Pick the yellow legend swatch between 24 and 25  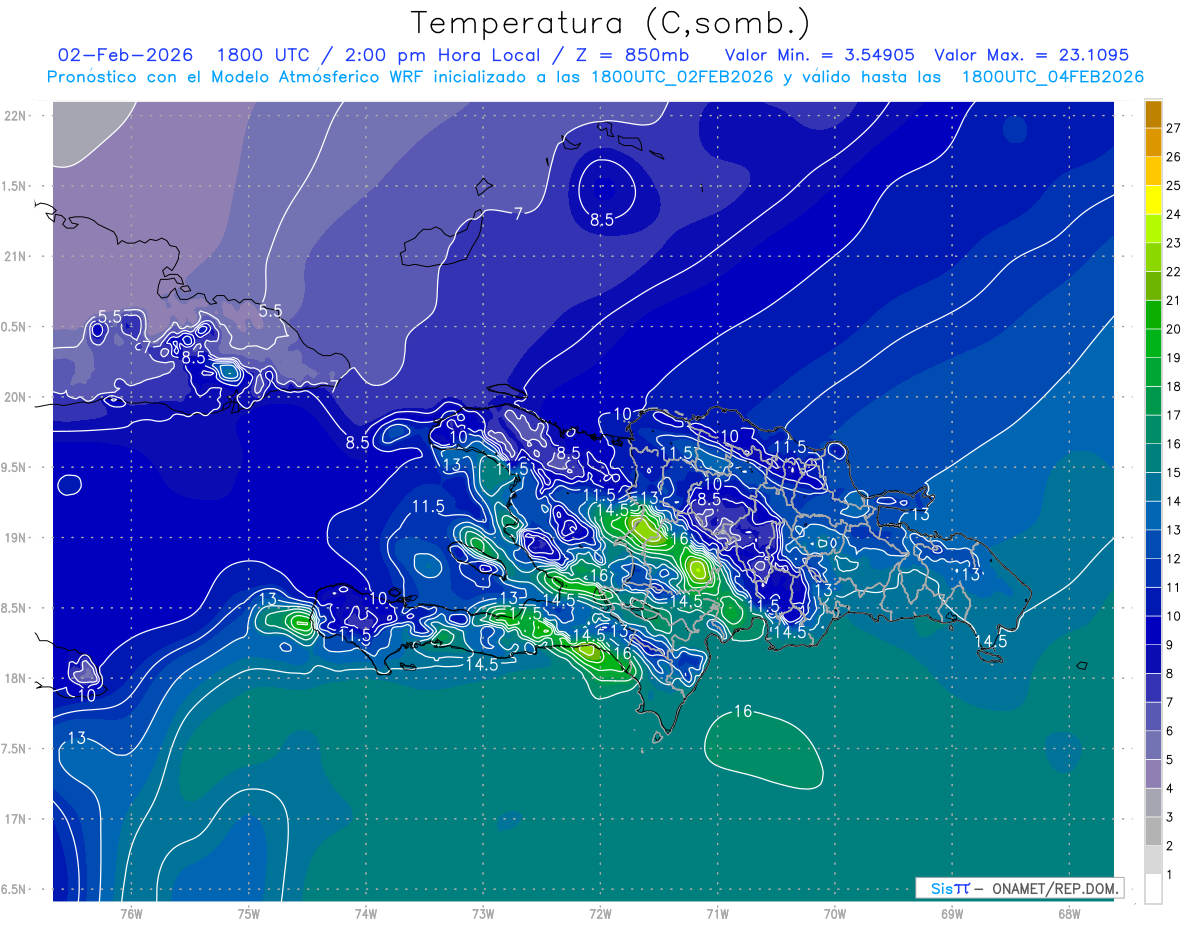pyautogui.click(x=1153, y=200)
